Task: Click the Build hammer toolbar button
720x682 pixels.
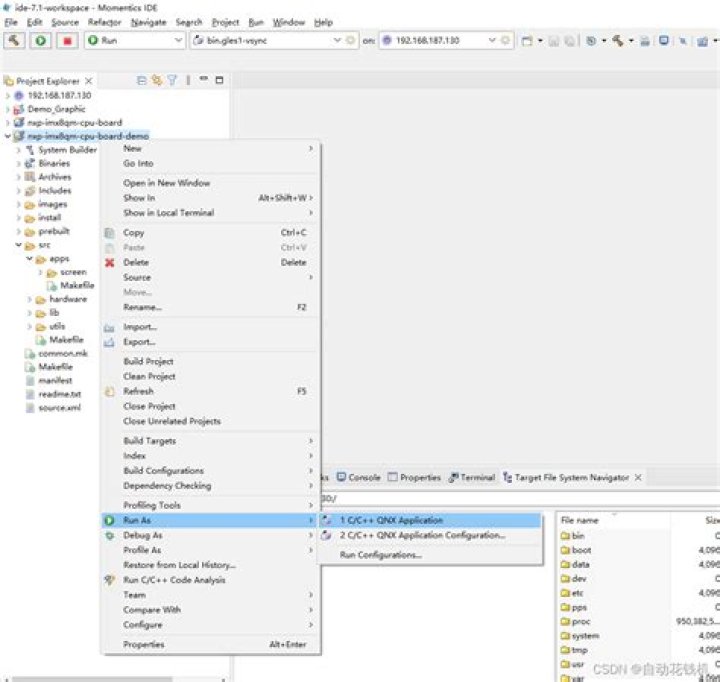Action: (x=14, y=40)
